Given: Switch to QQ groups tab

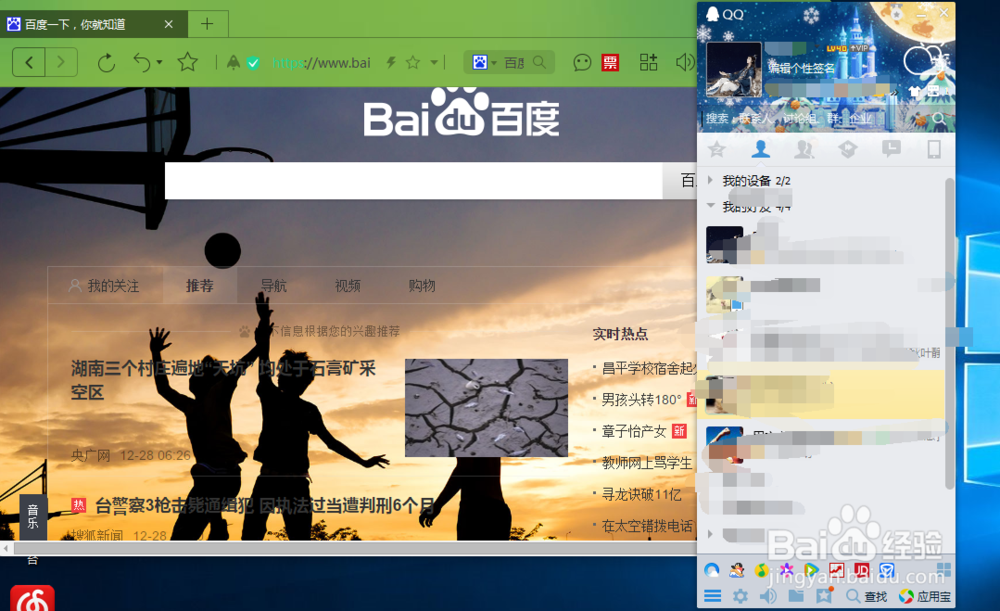Looking at the screenshot, I should pyautogui.click(x=804, y=149).
